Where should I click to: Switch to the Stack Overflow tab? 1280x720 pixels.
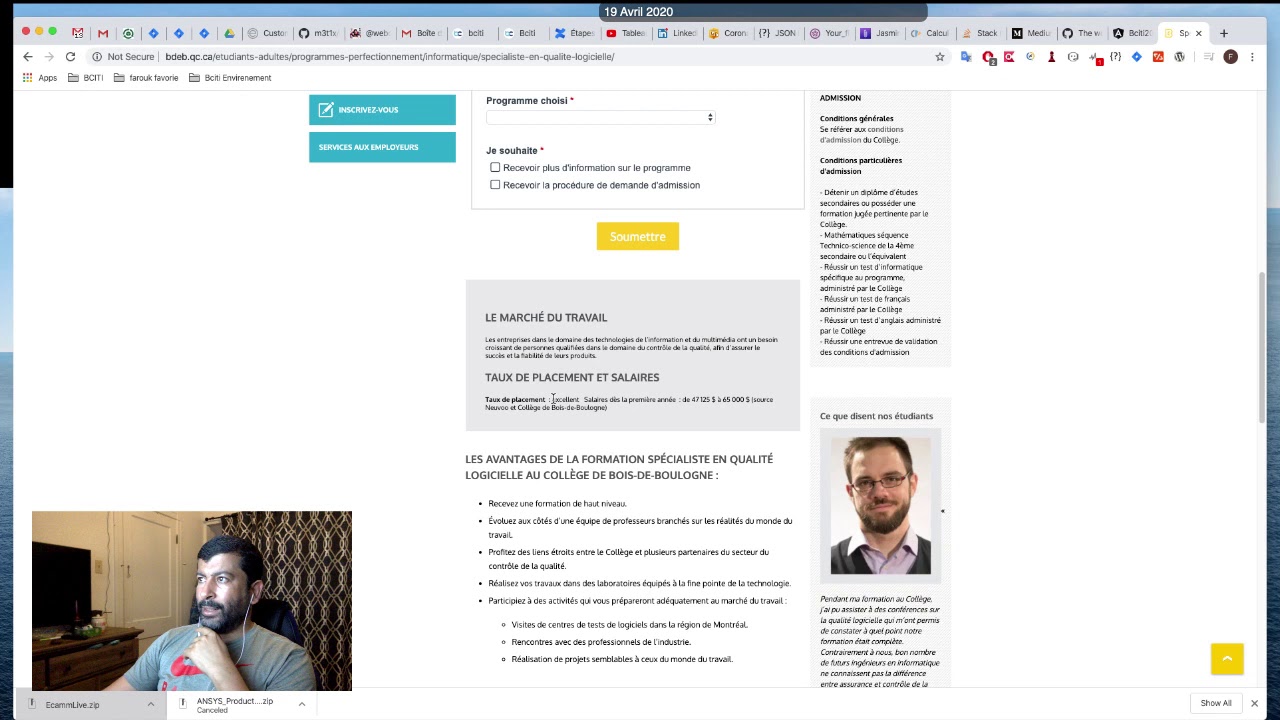[980, 33]
